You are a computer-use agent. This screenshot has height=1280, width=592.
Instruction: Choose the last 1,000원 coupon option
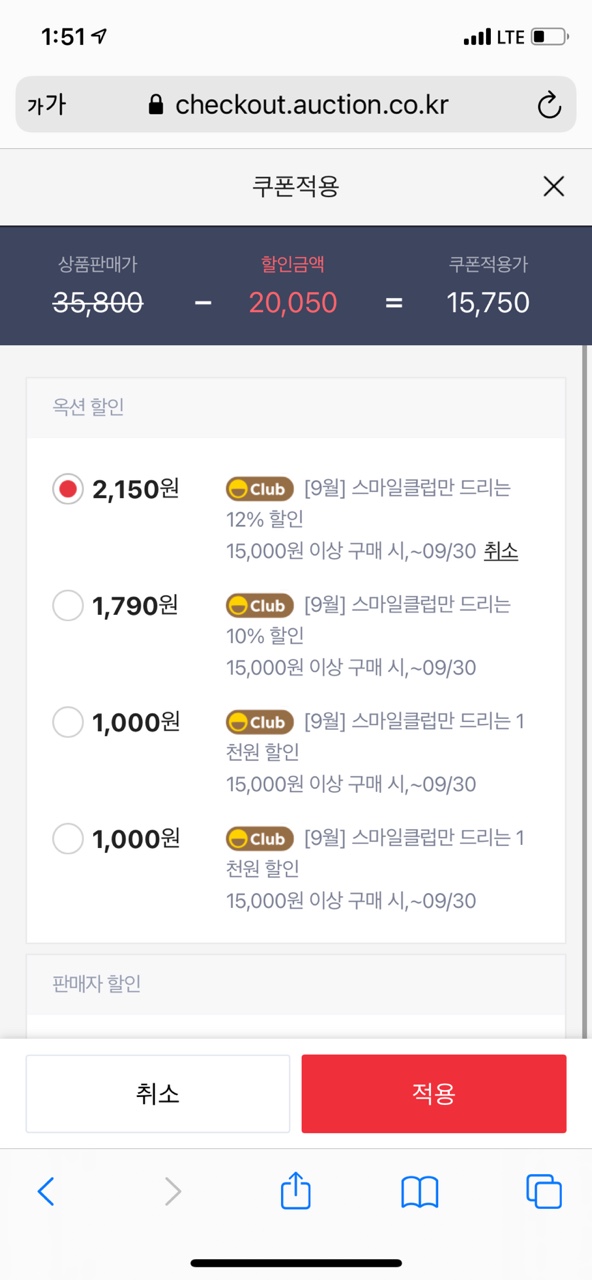coord(68,839)
